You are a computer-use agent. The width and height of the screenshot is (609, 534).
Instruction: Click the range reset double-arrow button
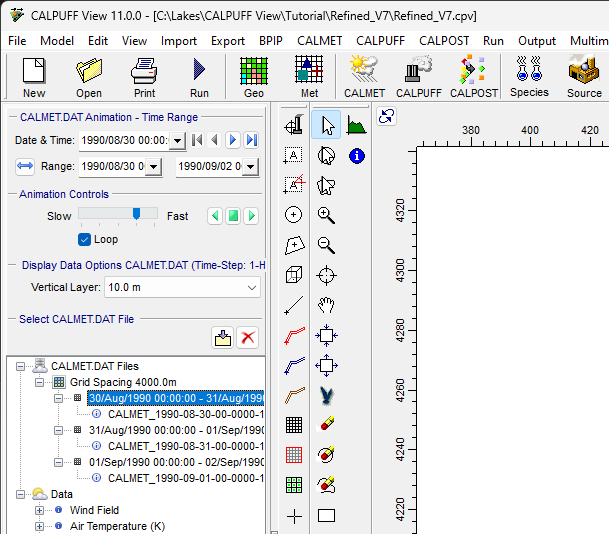[25, 167]
